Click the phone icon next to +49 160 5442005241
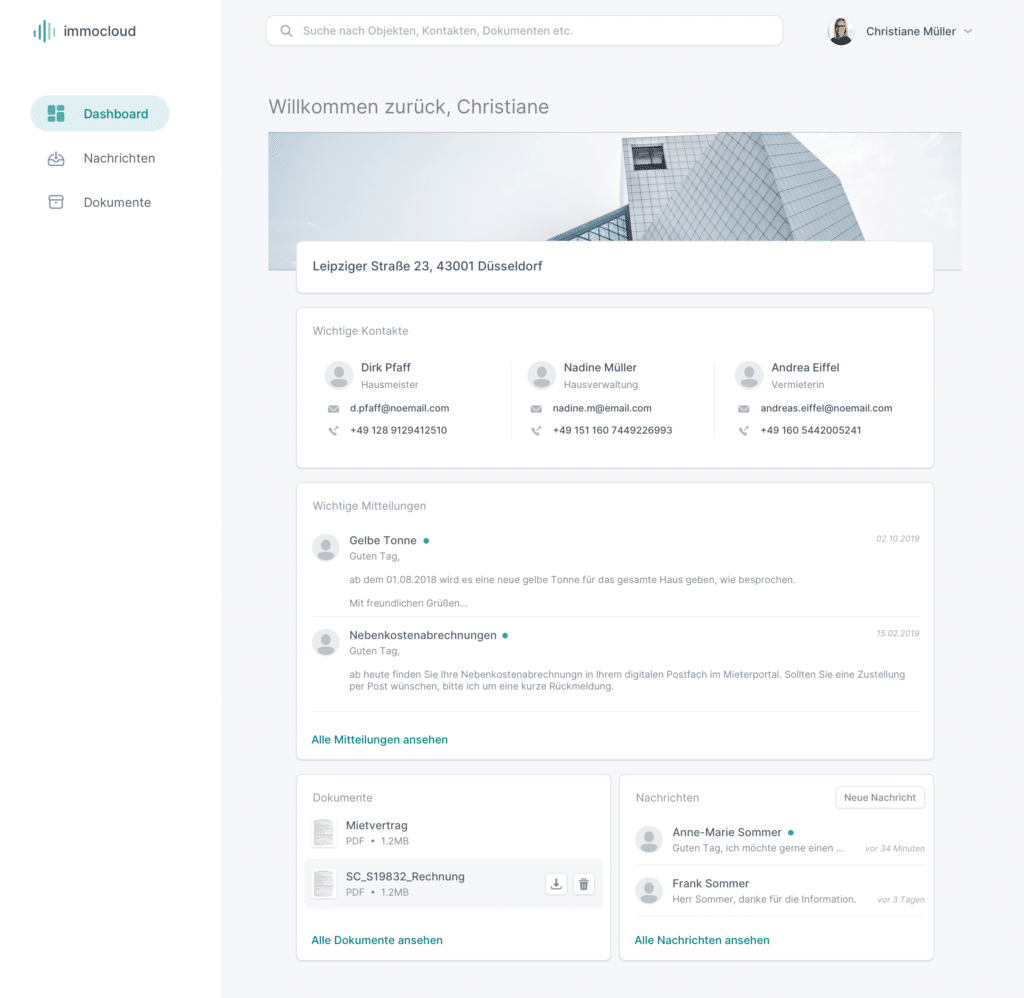Image resolution: width=1024 pixels, height=998 pixels. click(744, 431)
